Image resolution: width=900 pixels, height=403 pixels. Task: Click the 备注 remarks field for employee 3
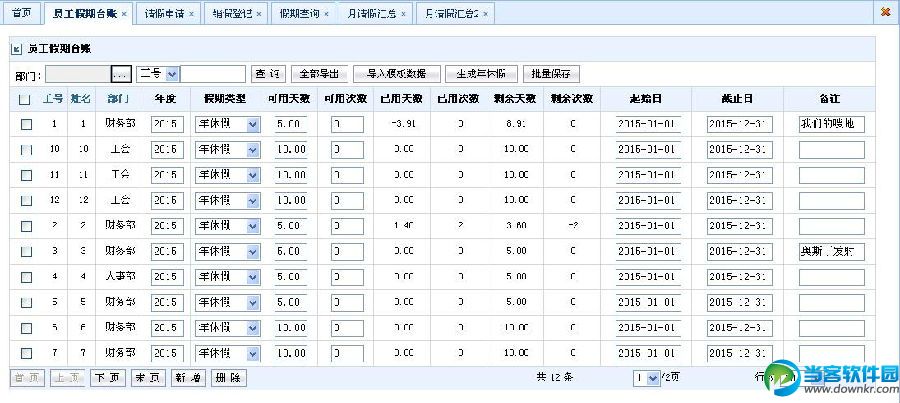(x=831, y=251)
